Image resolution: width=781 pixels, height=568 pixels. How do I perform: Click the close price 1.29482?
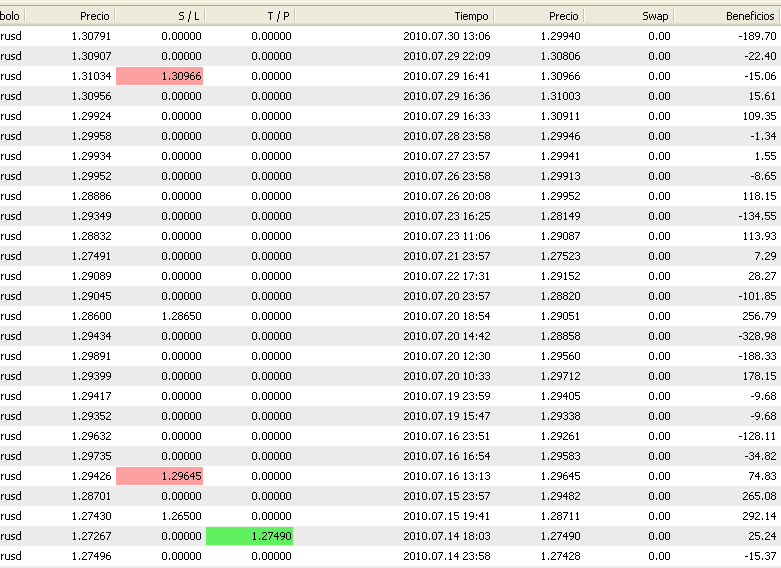coord(560,496)
